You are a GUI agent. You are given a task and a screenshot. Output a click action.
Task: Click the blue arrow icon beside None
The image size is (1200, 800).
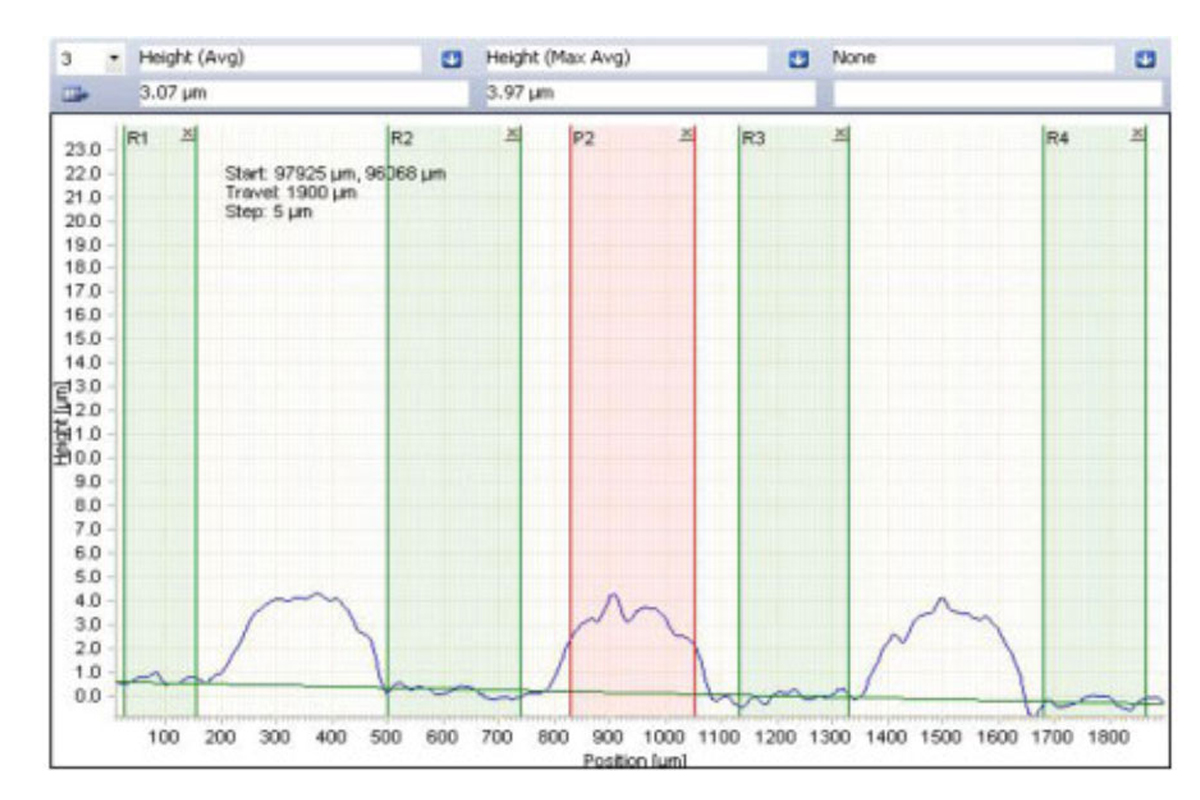point(1146,59)
